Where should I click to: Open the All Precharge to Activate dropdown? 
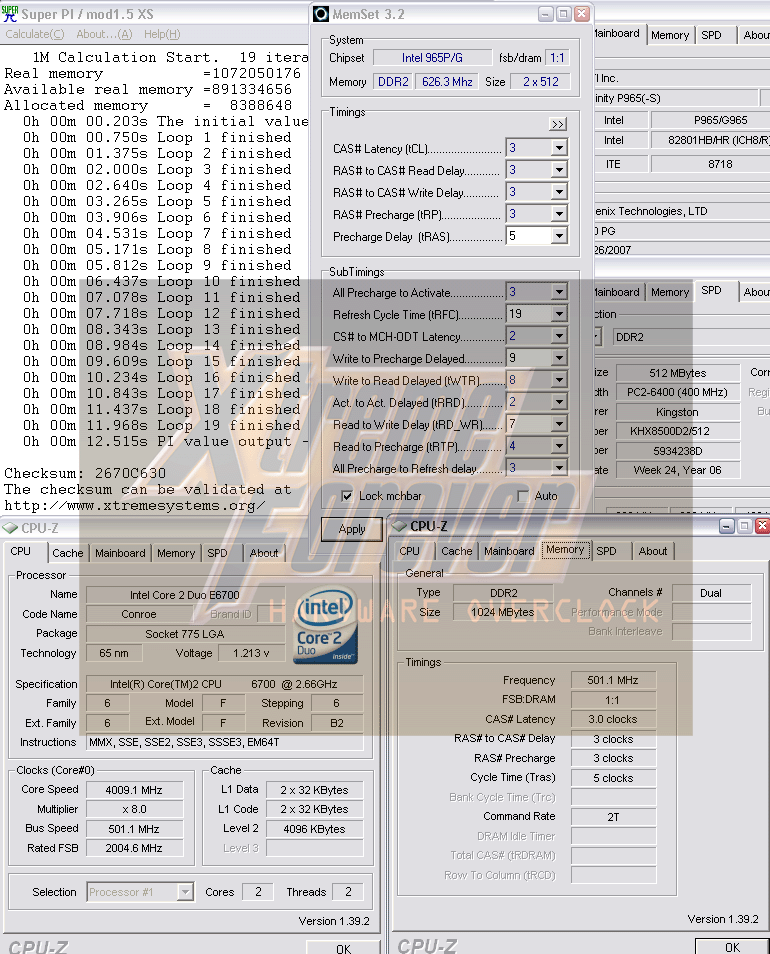[559, 292]
